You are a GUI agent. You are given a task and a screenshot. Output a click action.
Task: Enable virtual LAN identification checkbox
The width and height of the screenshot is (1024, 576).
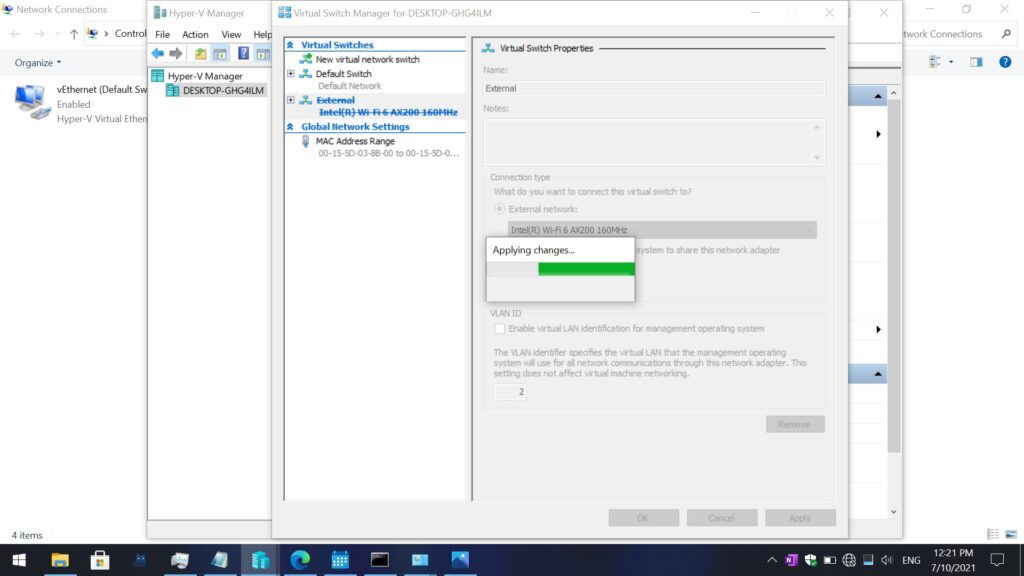(500, 328)
